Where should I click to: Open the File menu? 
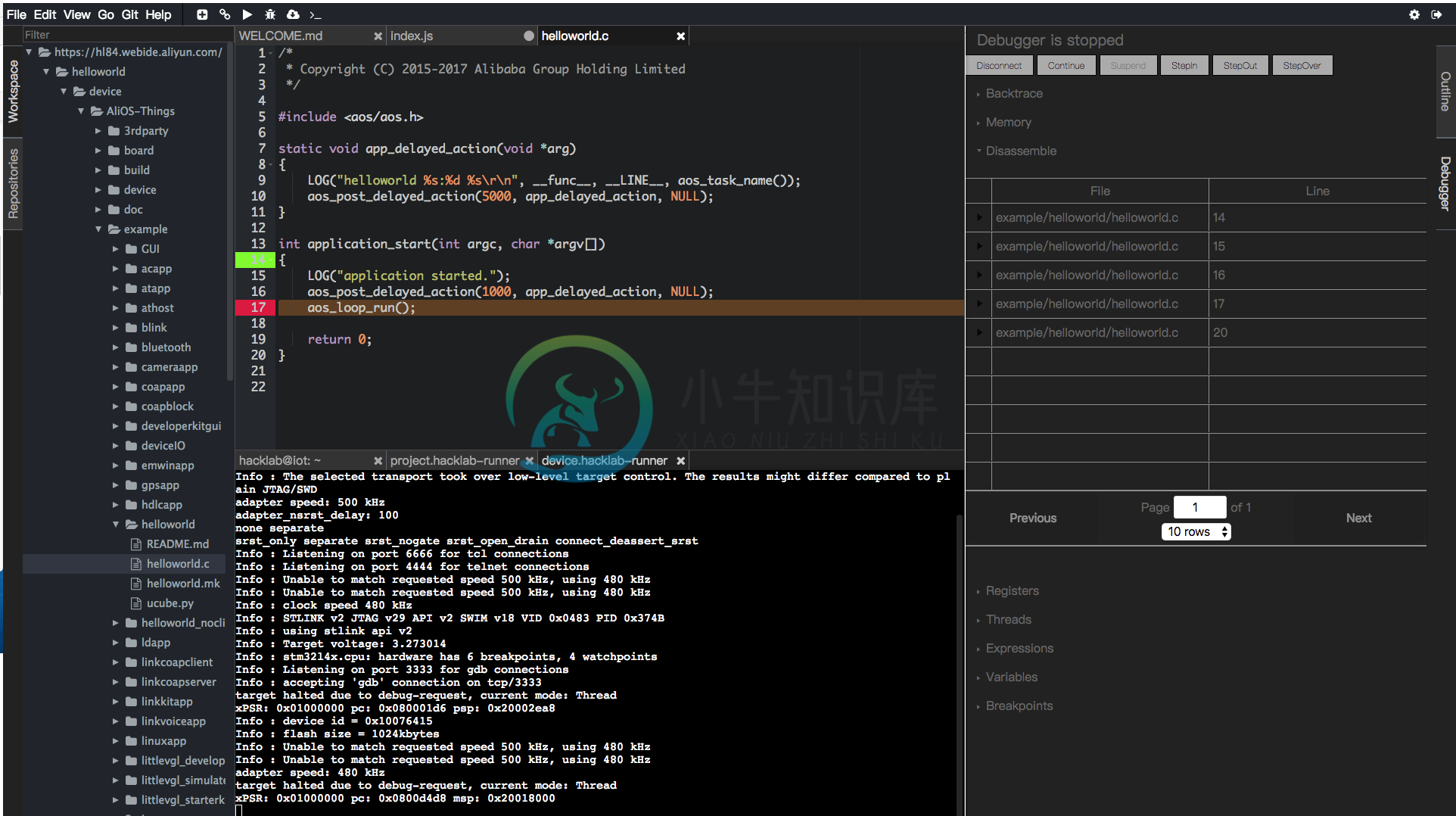click(16, 14)
